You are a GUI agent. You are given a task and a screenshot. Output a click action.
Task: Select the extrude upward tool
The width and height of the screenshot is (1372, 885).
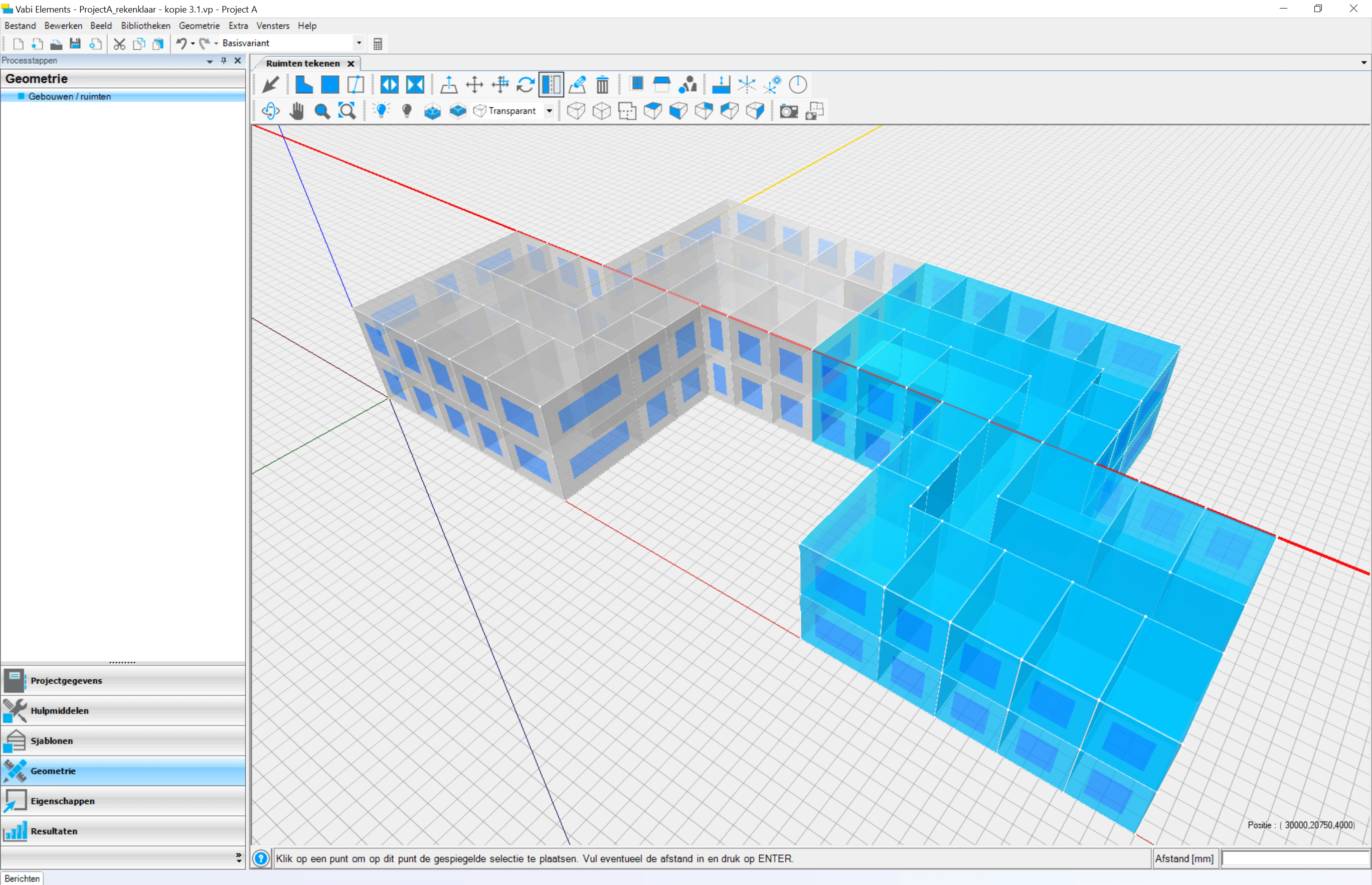448,85
